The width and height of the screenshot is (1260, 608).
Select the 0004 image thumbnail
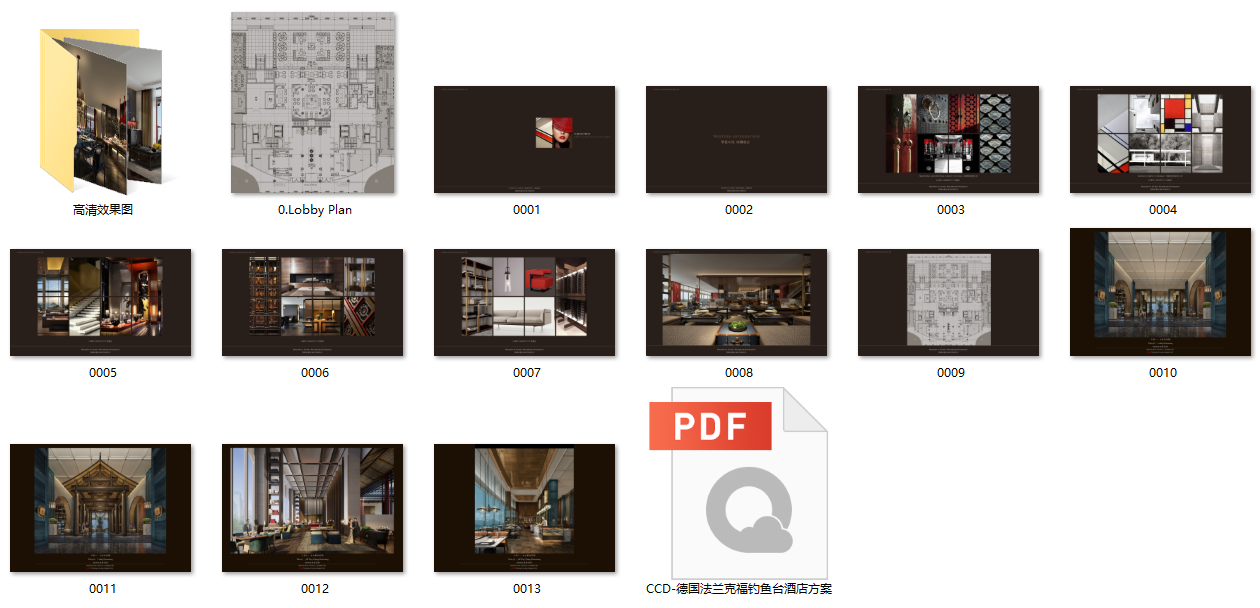1162,139
